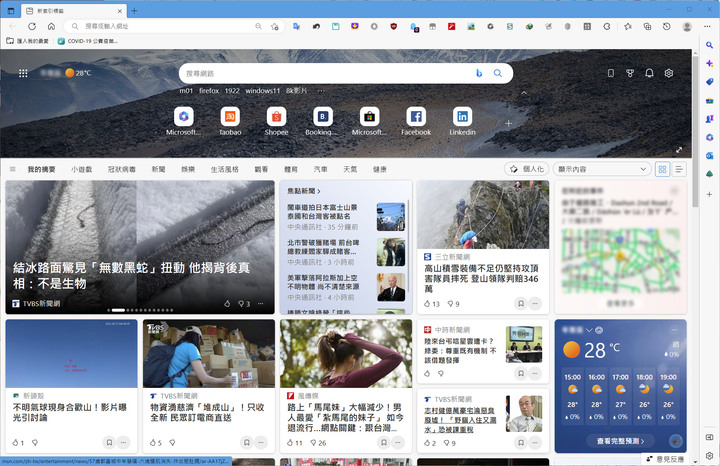
Task: Open the zoom magnifier in address bar
Action: pos(259,27)
